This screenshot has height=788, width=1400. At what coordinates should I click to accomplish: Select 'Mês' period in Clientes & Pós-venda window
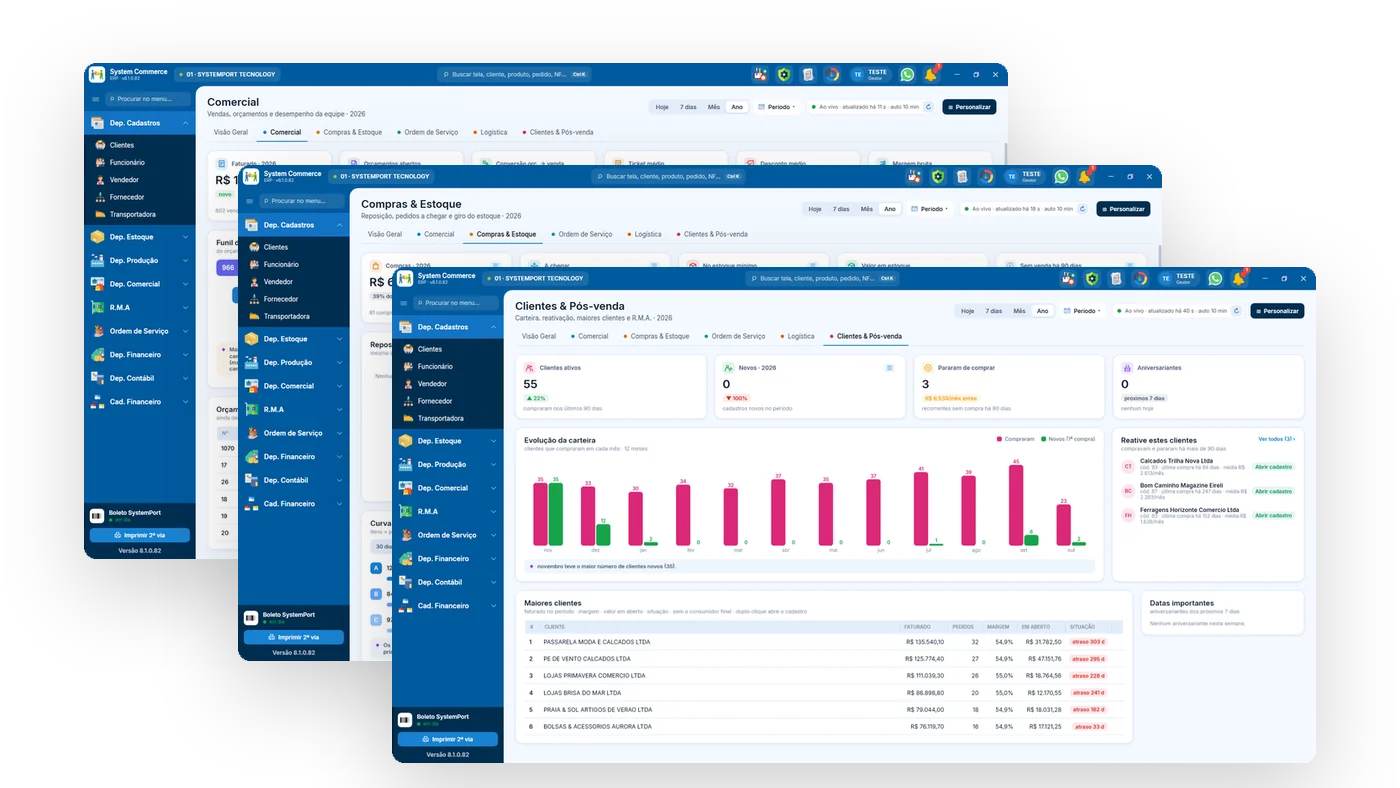click(x=1019, y=311)
